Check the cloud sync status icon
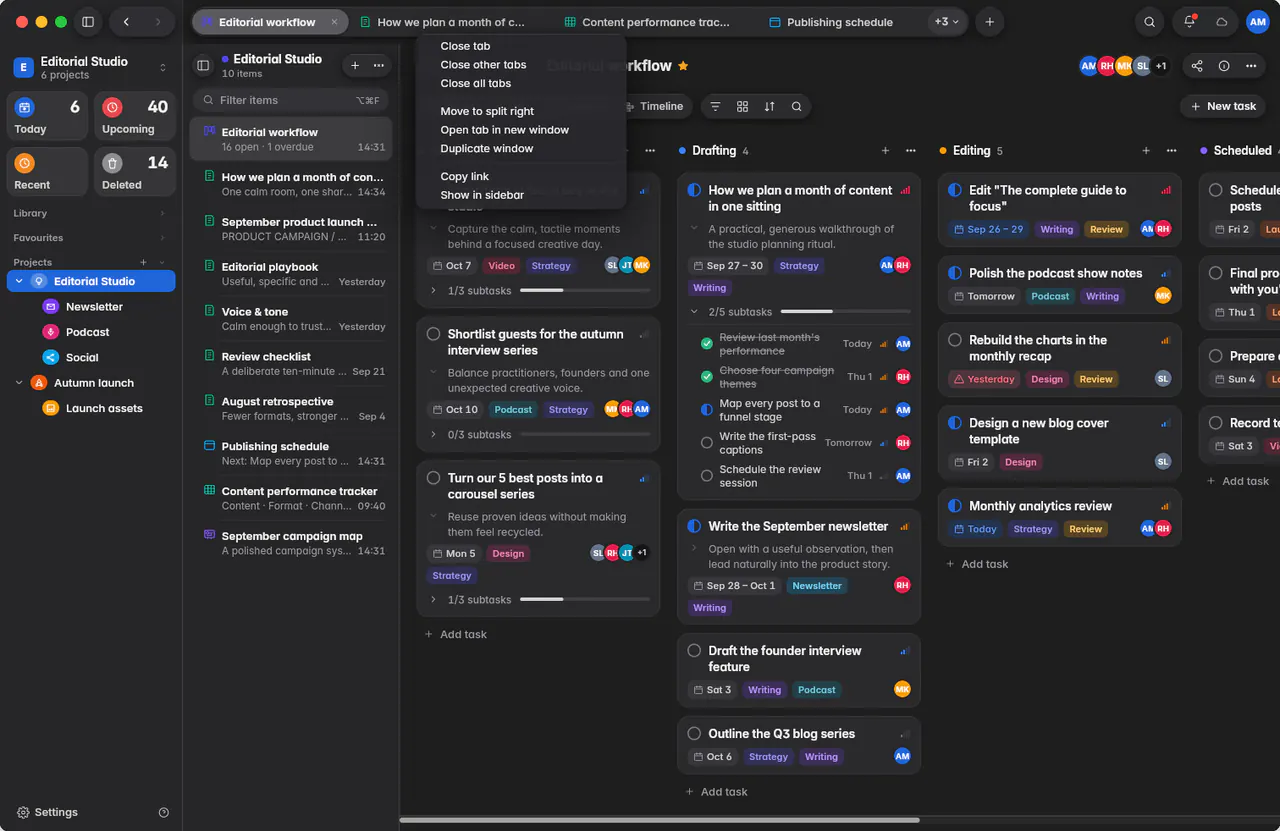This screenshot has width=1280, height=831. coord(1221,22)
